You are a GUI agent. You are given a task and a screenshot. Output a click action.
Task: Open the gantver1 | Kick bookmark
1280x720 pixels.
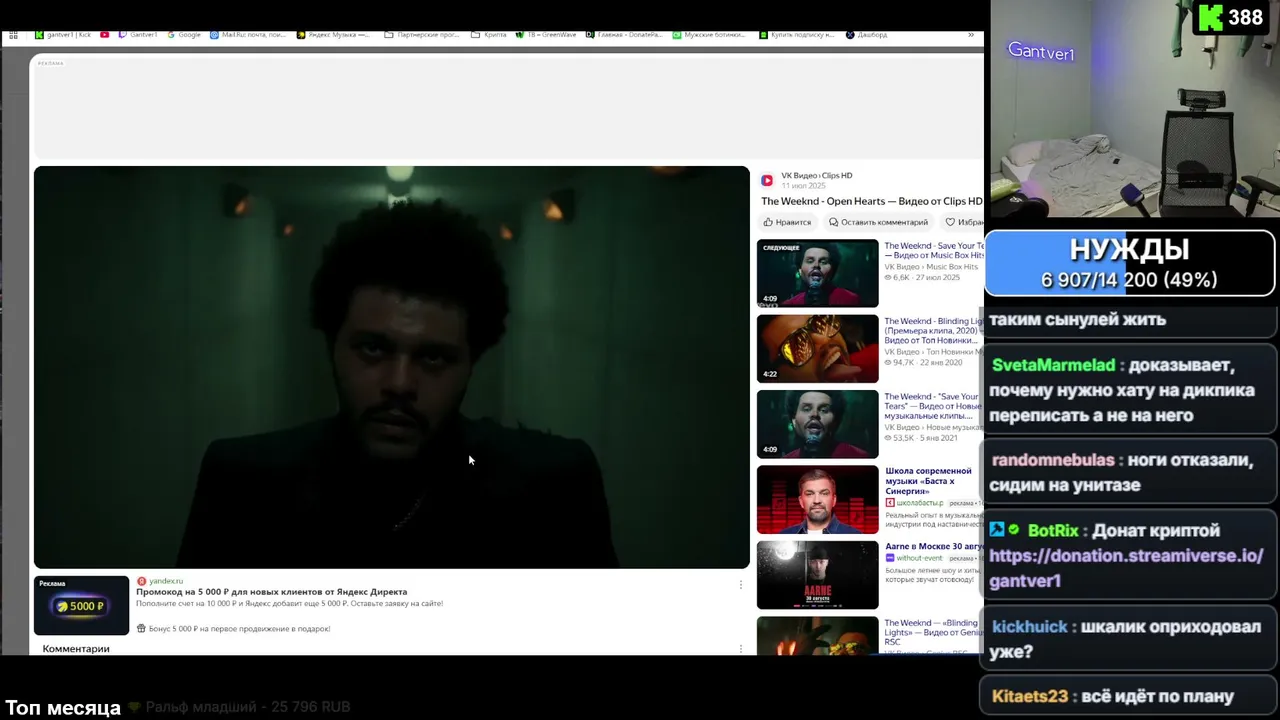(x=63, y=35)
